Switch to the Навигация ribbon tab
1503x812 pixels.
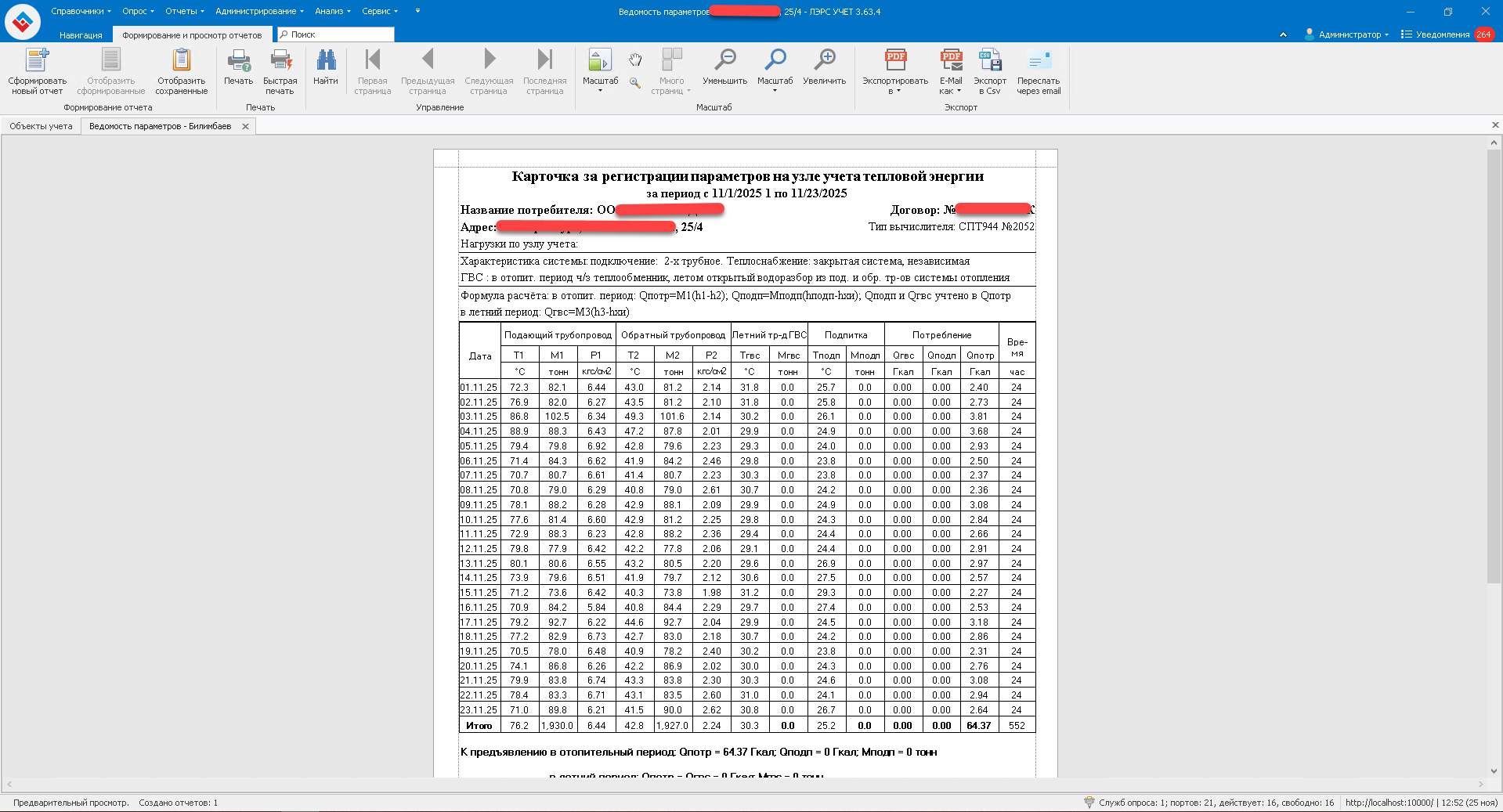[x=81, y=35]
